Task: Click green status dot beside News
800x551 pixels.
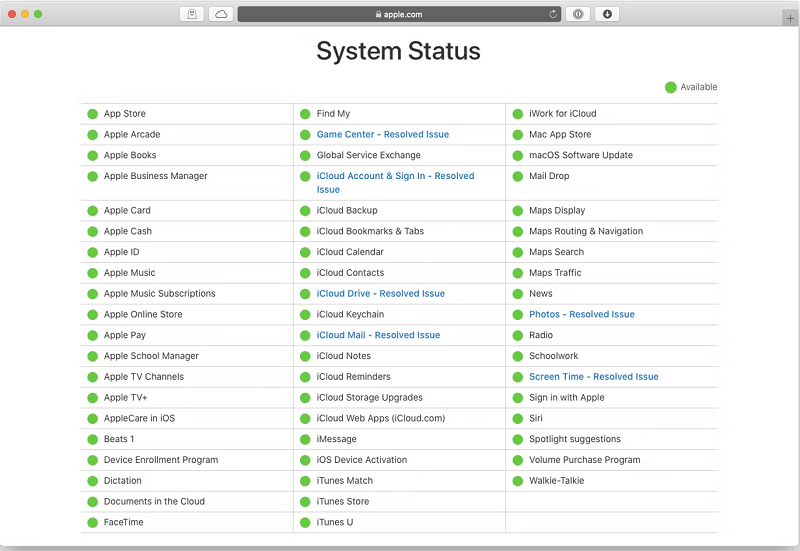Action: [x=518, y=294]
